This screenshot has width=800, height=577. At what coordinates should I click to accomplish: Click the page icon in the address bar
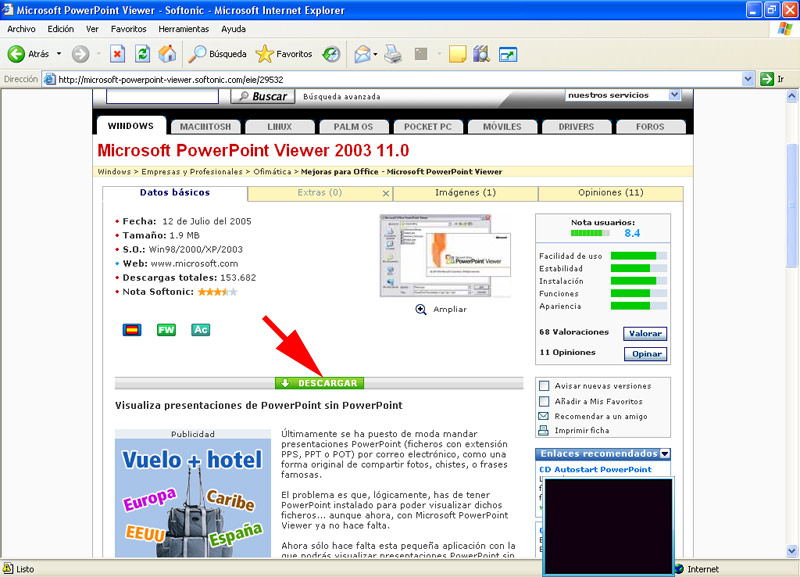tap(49, 79)
